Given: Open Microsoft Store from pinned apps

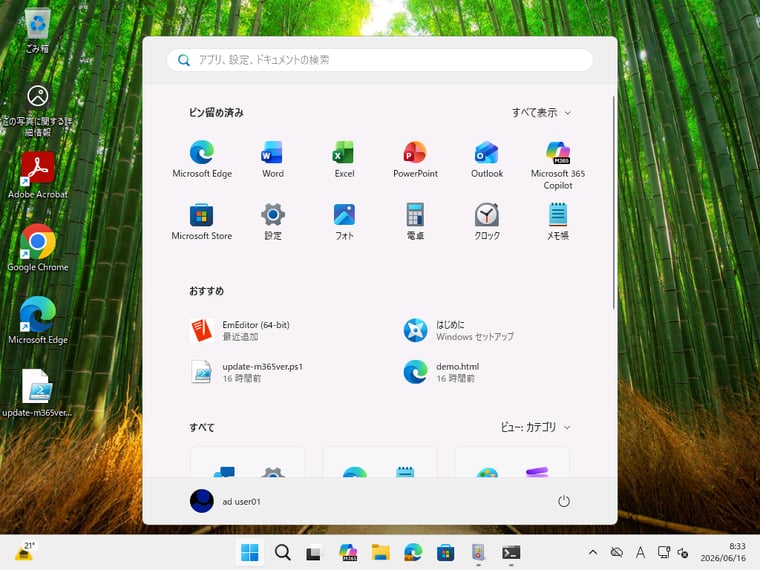Looking at the screenshot, I should point(202,222).
